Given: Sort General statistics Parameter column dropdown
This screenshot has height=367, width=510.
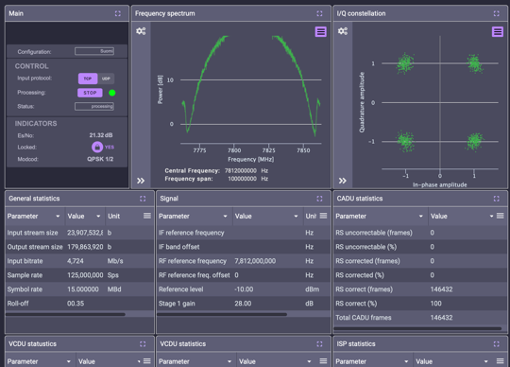Looking at the screenshot, I should [58, 216].
